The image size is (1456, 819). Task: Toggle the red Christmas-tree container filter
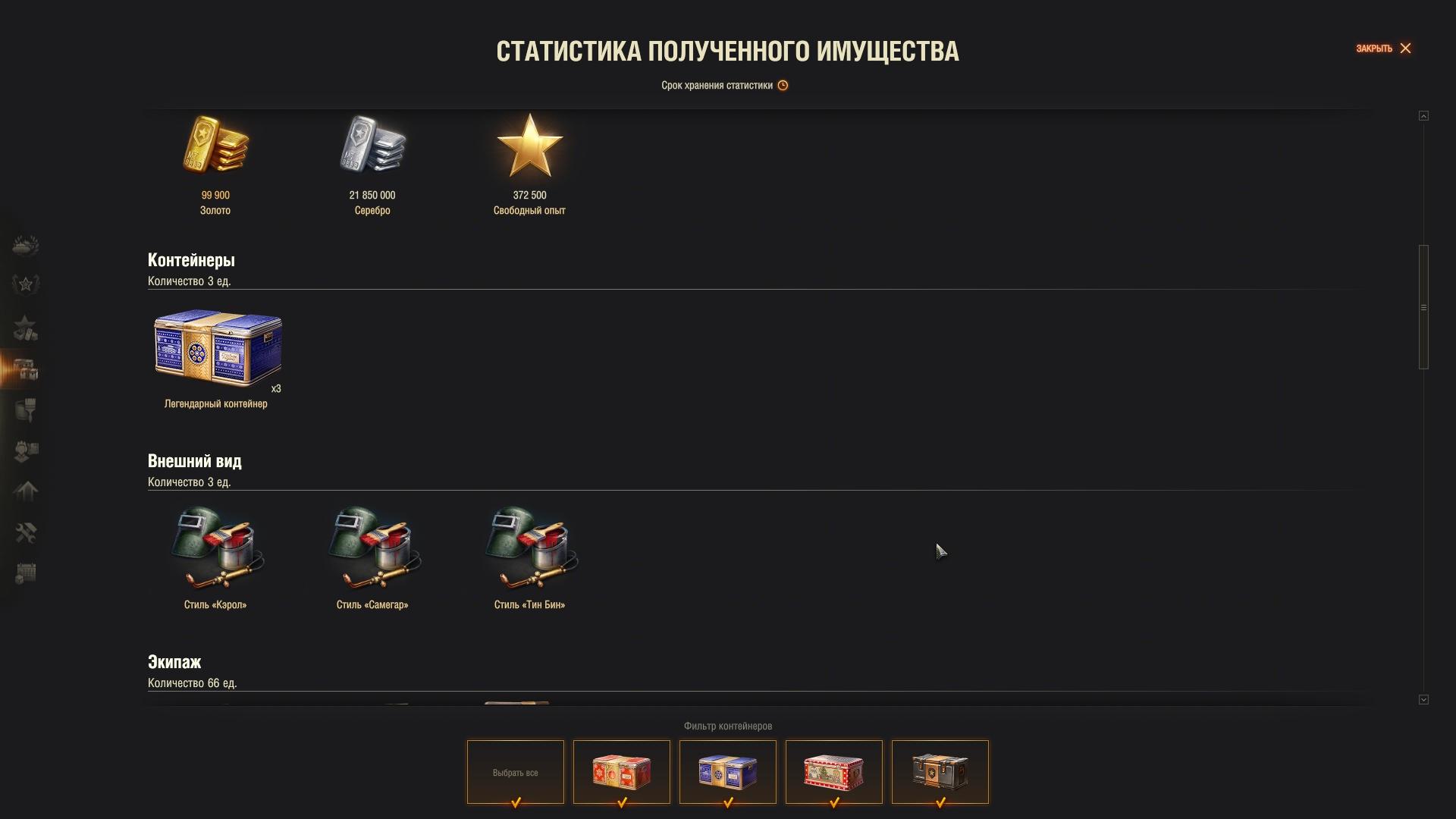point(834,772)
